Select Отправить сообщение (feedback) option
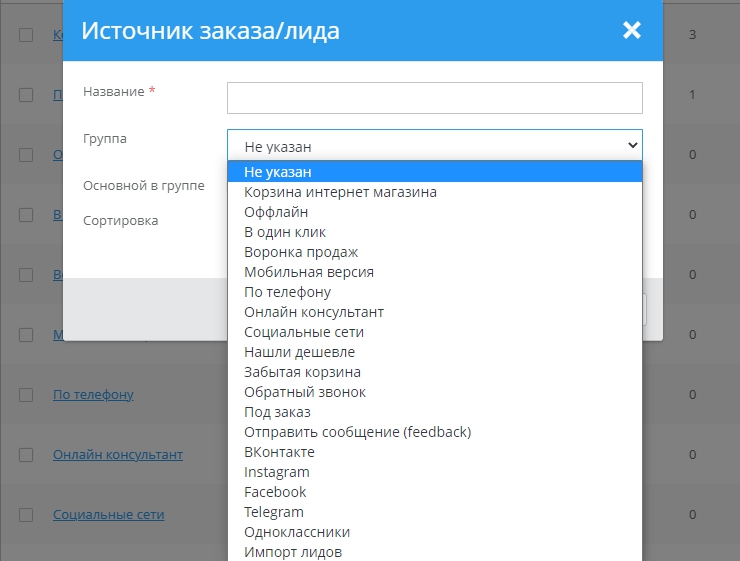740x561 pixels. point(357,432)
